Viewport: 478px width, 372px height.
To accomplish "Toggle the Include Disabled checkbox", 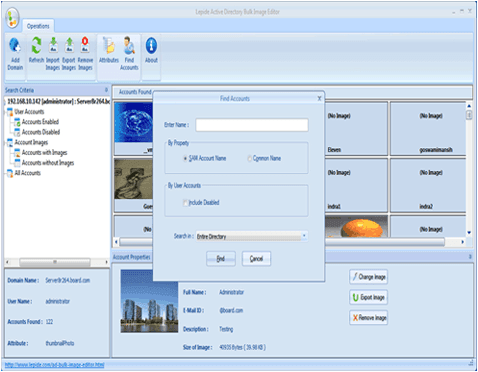I will 185,203.
